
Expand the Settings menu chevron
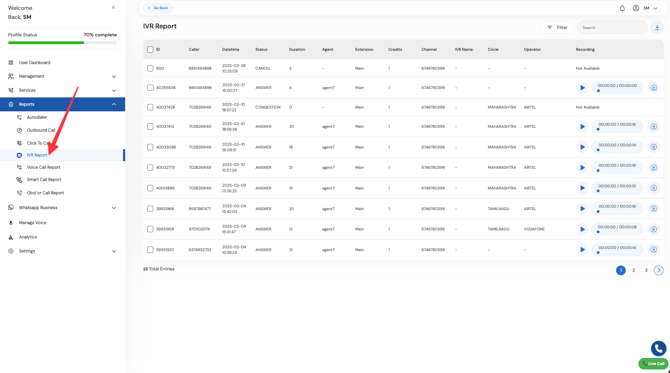click(x=114, y=251)
